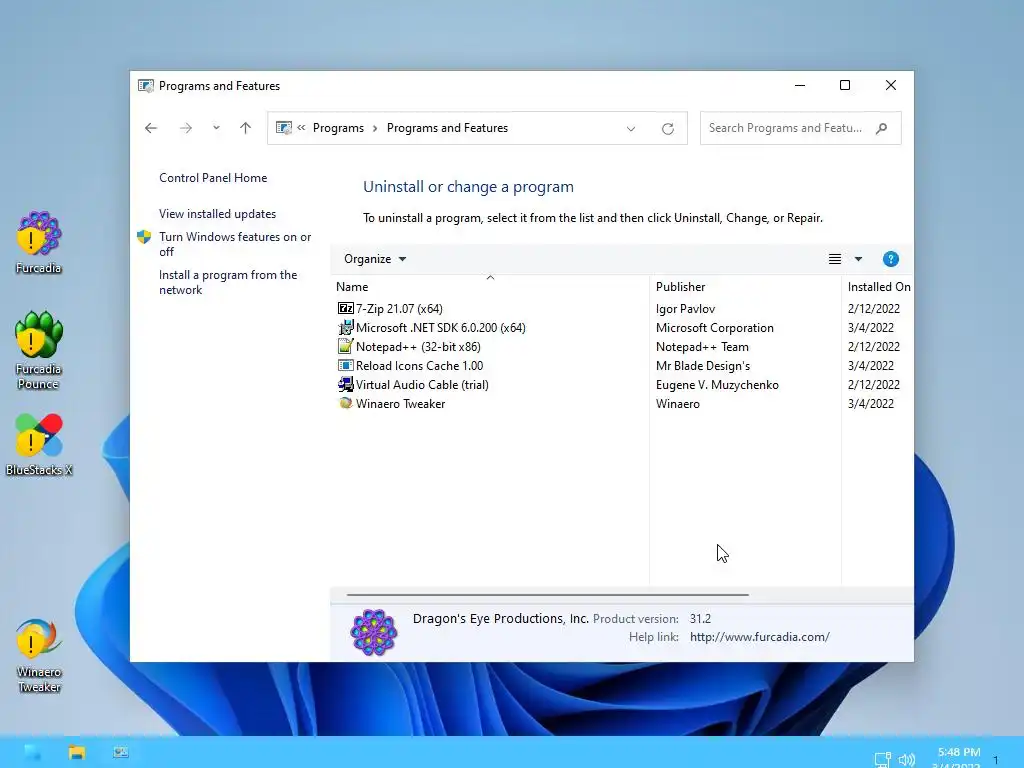The image size is (1024, 768).
Task: Change view with the list view icon
Action: (x=835, y=259)
